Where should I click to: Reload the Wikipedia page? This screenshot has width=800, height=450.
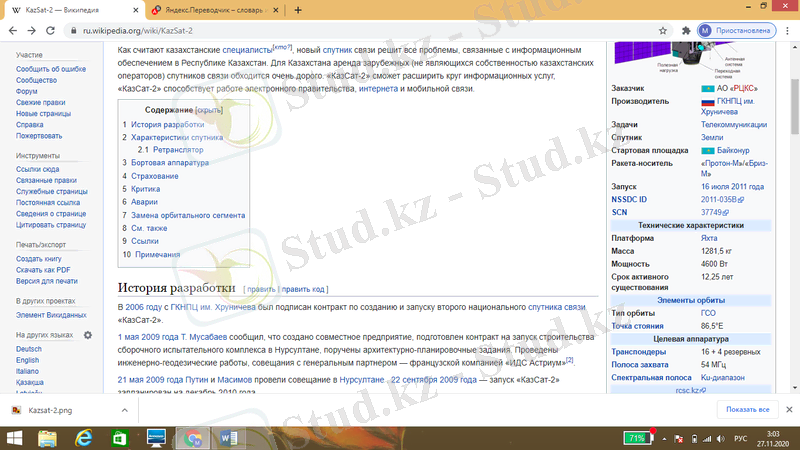(x=50, y=31)
